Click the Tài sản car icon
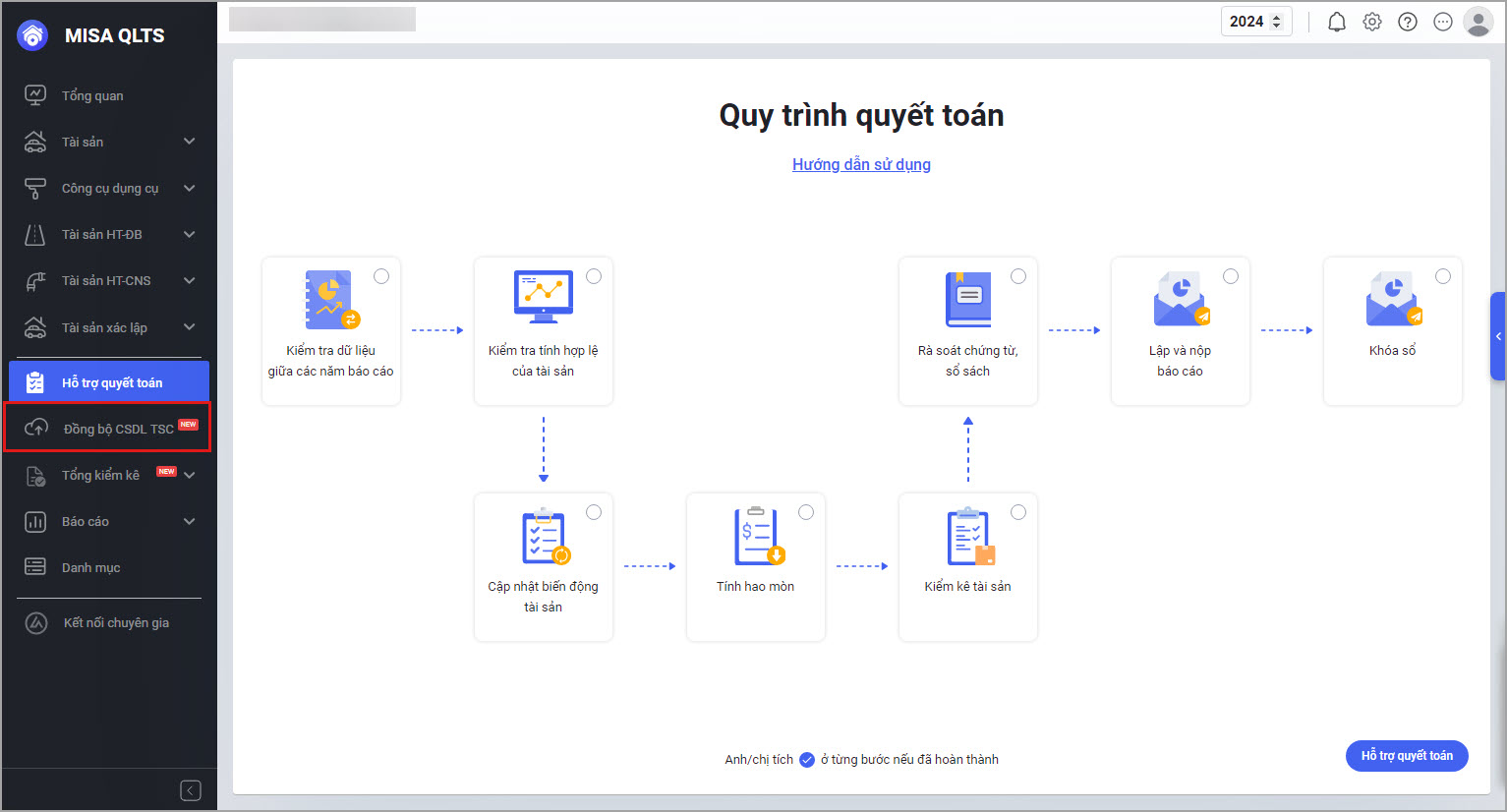Screen dimensions: 1507x812 pos(35,142)
